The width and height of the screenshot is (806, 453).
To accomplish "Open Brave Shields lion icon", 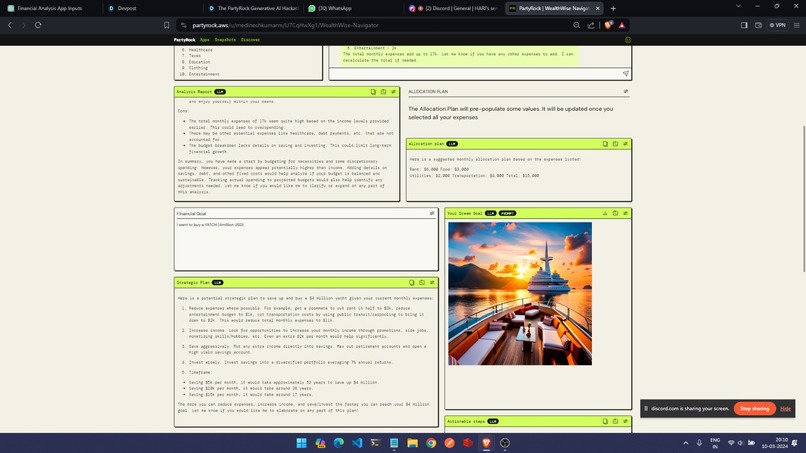I will [x=608, y=25].
